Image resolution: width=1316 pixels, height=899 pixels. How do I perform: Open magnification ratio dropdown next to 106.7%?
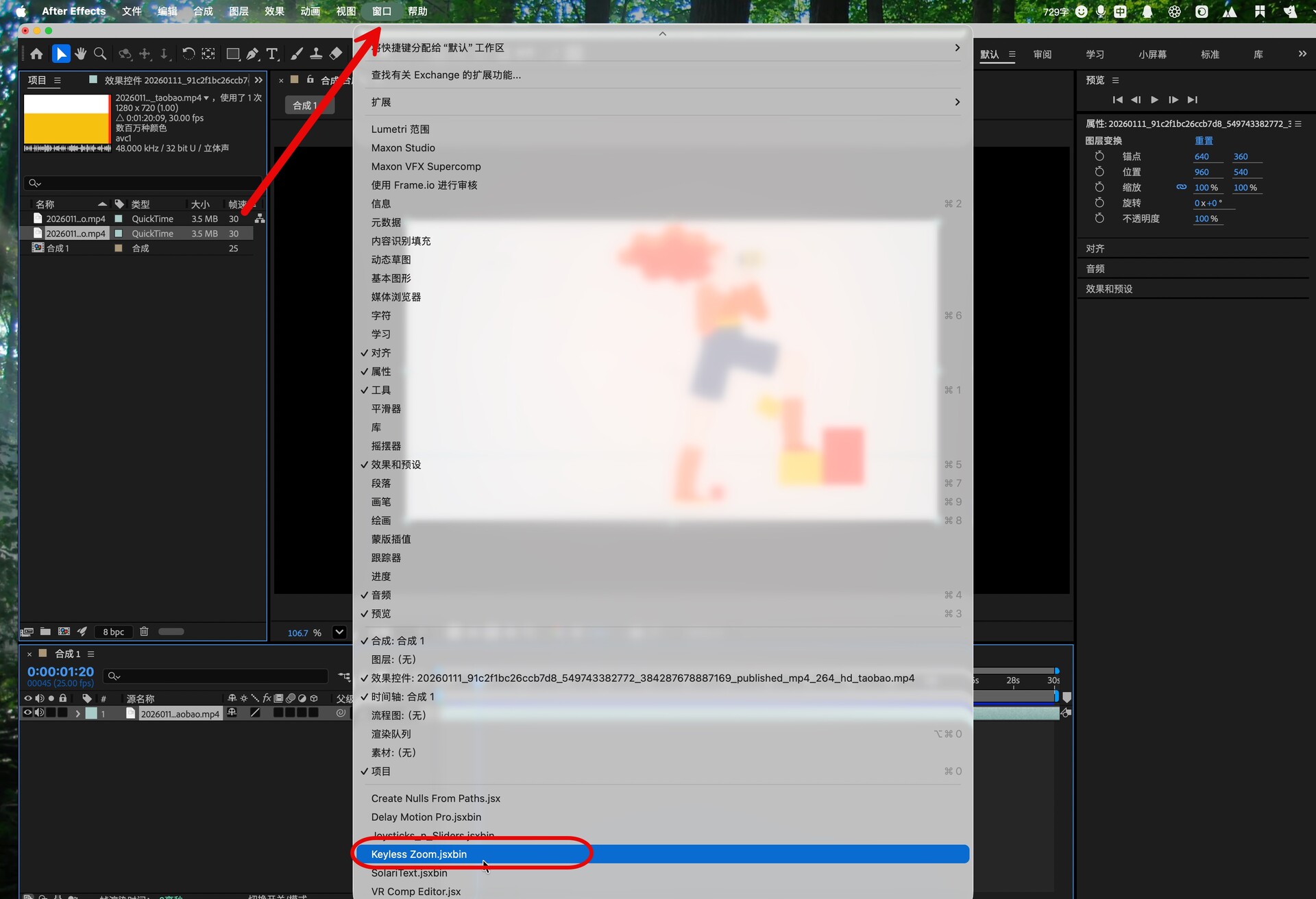(339, 632)
